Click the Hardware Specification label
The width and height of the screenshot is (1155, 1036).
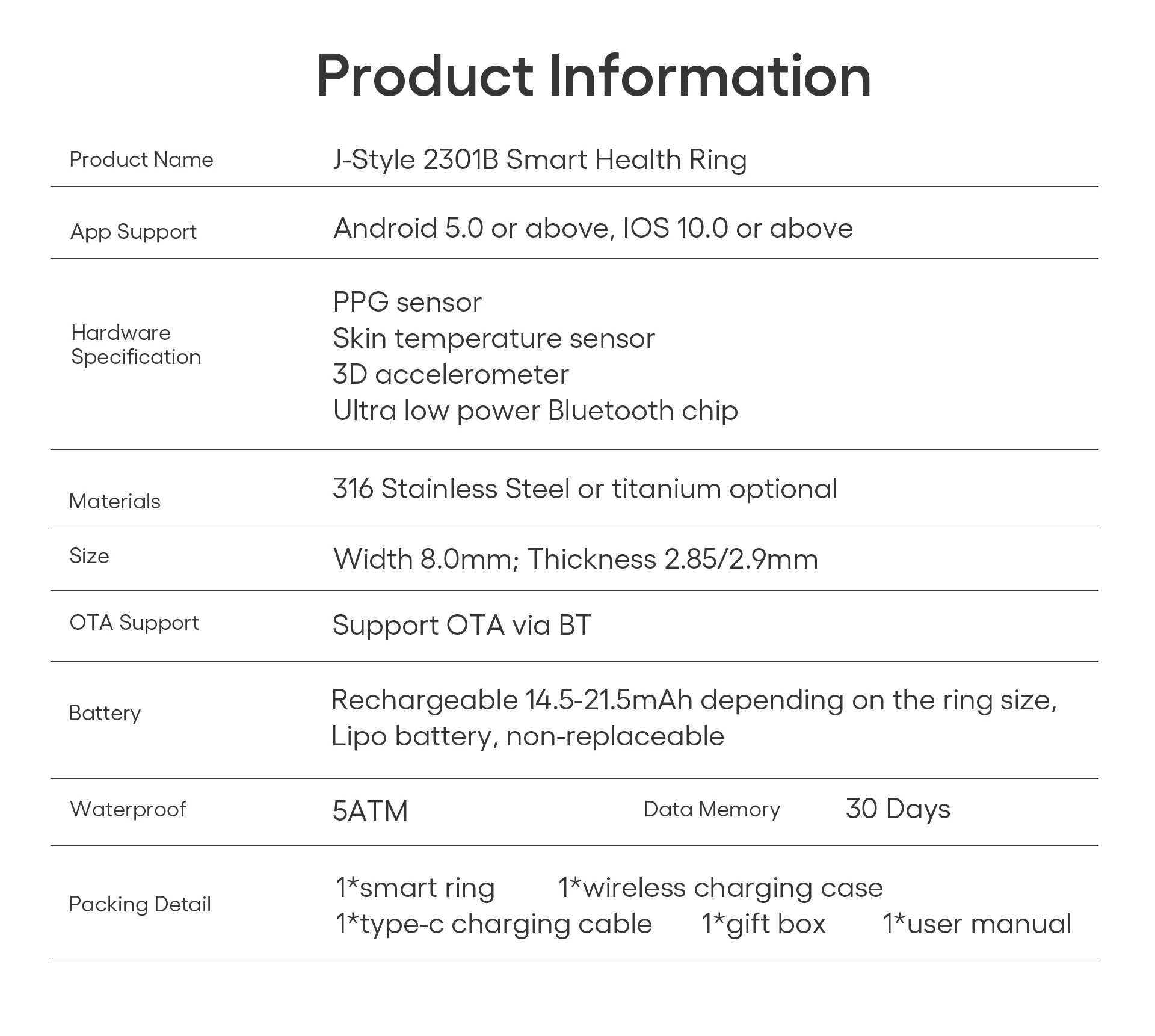(136, 345)
